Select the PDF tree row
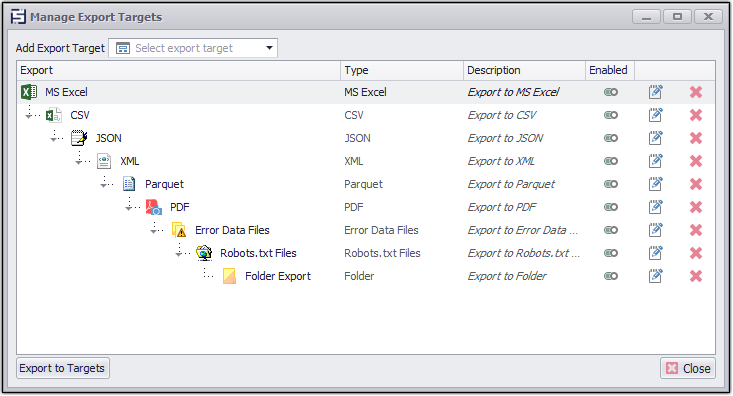Screen dimensions: 733x396 [366, 207]
